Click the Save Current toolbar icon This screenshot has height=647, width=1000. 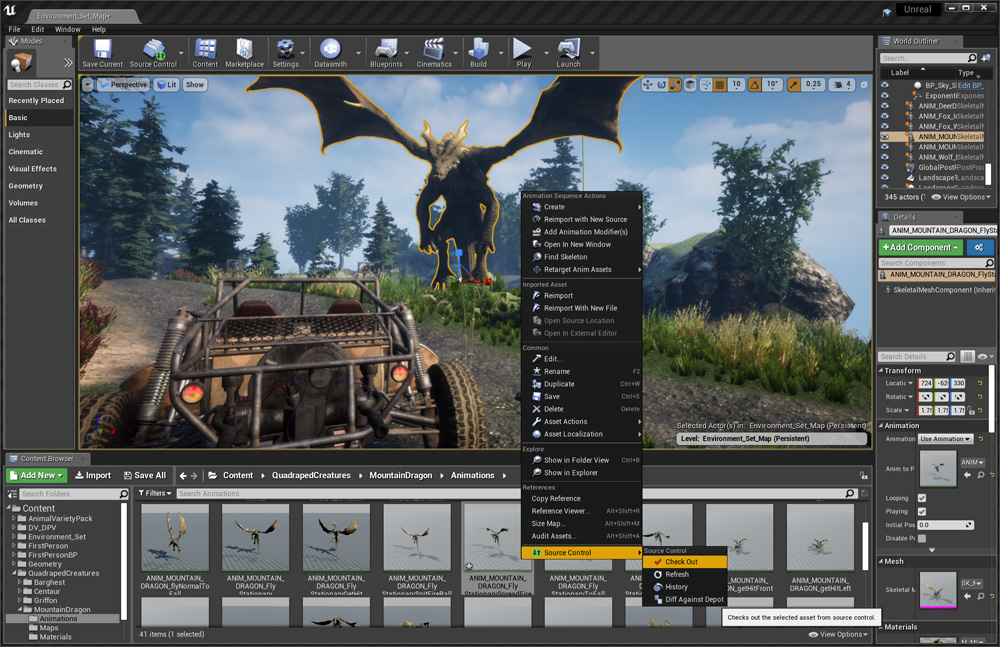coord(102,53)
